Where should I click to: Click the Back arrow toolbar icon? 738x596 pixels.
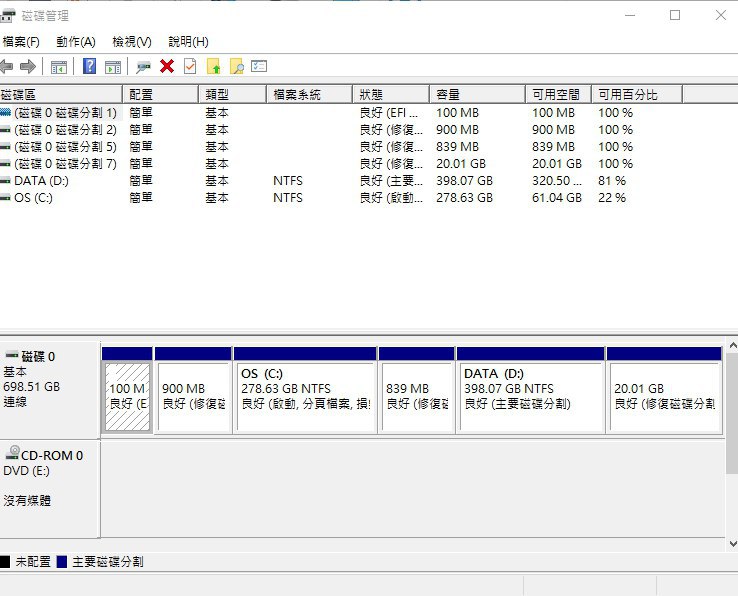pos(7,66)
